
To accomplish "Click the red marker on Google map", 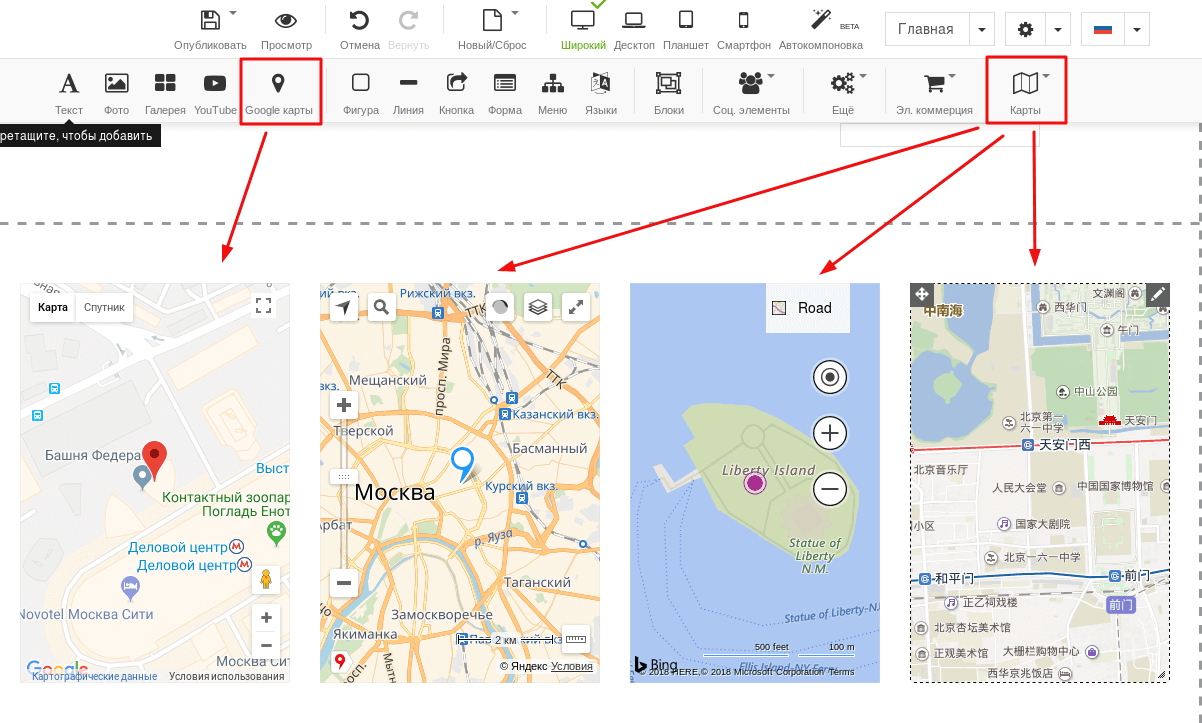I will coord(153,460).
